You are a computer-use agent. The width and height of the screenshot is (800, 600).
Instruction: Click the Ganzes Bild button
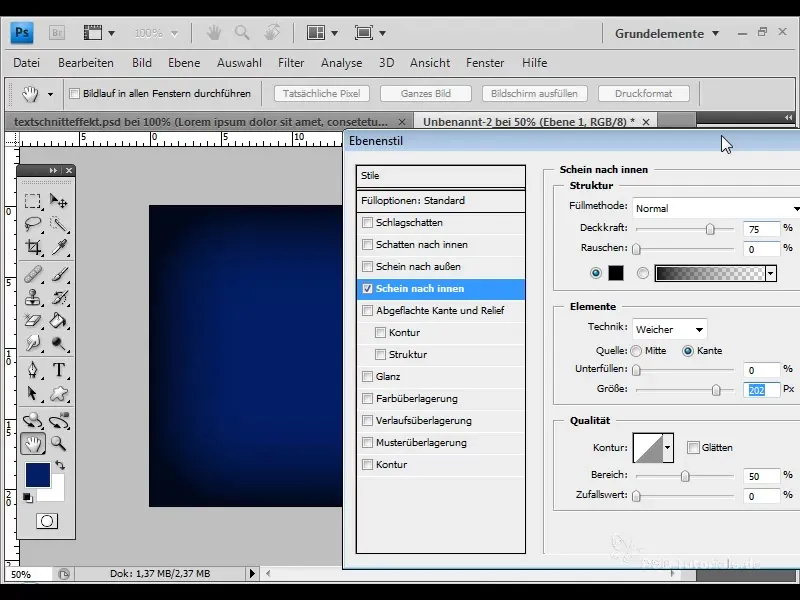click(x=424, y=94)
